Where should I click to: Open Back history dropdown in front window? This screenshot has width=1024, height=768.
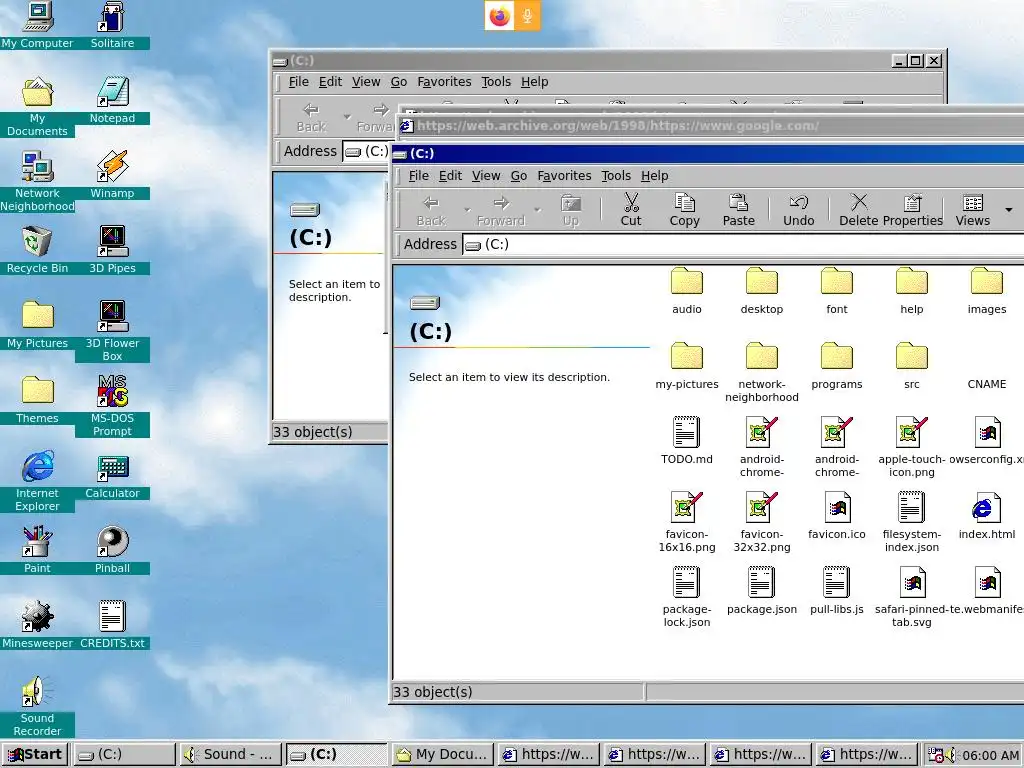tap(467, 210)
